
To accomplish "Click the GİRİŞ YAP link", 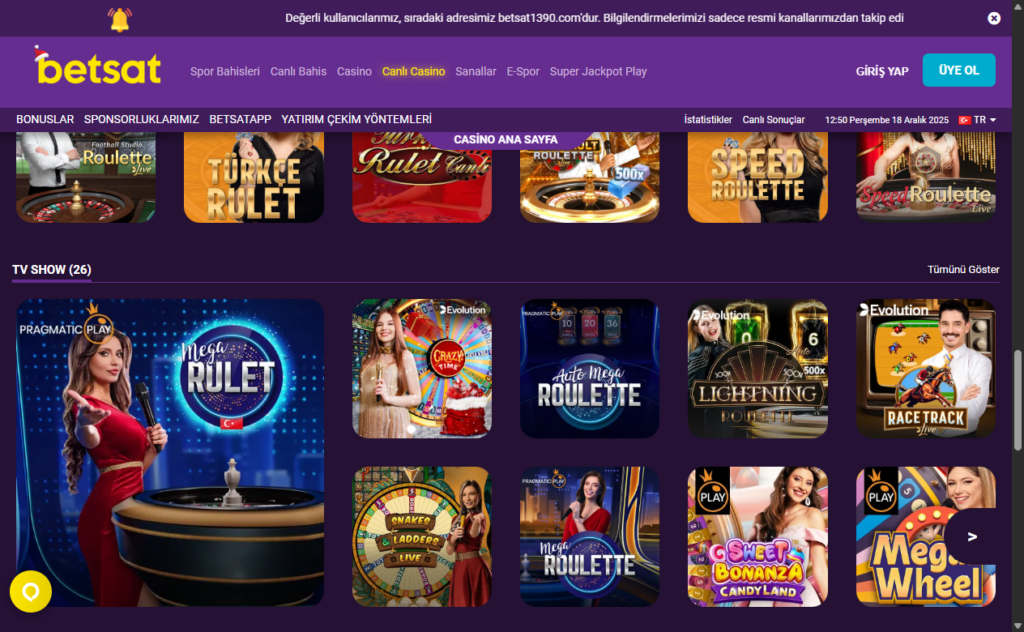I will (882, 71).
